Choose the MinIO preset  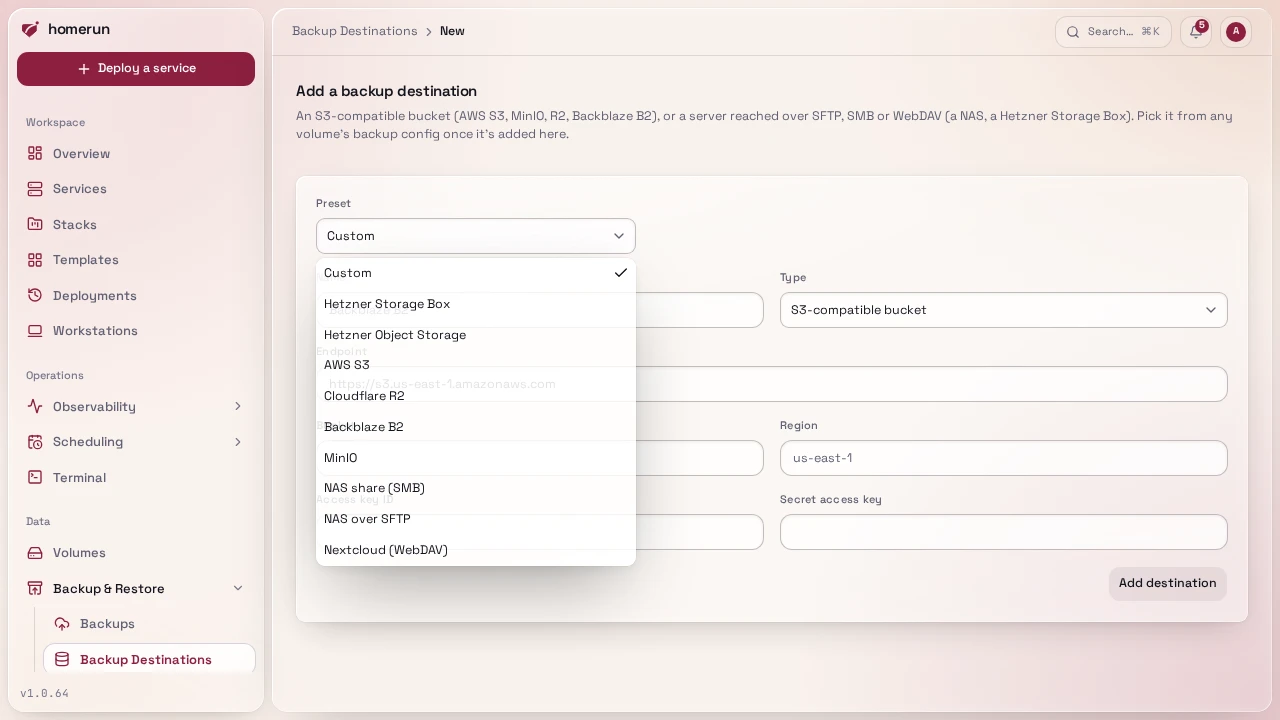pyautogui.click(x=476, y=458)
